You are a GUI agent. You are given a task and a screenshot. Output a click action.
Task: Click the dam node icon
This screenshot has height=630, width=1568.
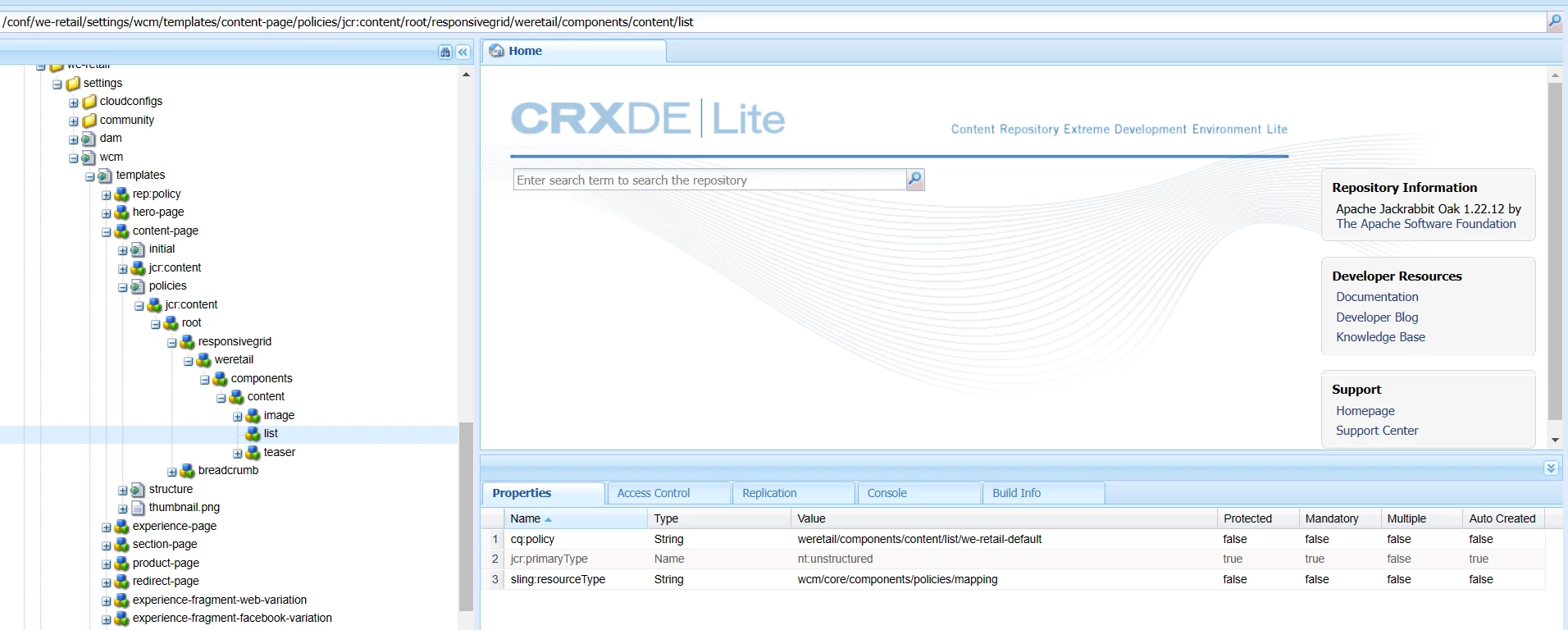(89, 139)
